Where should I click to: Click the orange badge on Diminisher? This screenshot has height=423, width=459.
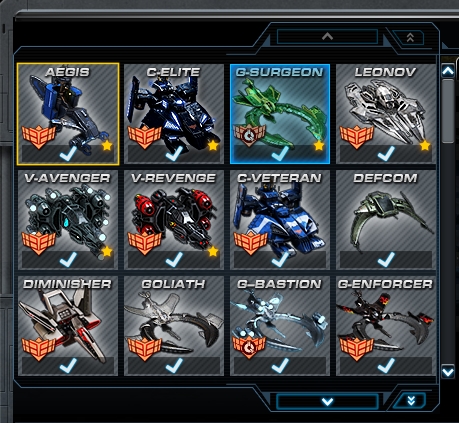point(39,349)
